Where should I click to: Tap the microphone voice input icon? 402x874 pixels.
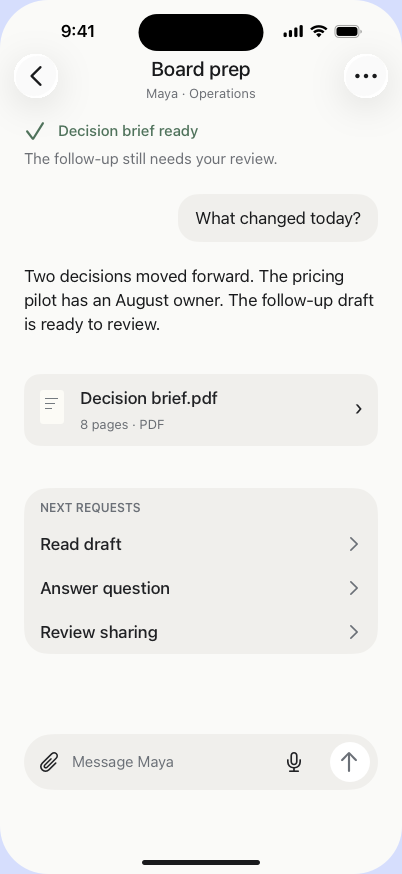[294, 762]
